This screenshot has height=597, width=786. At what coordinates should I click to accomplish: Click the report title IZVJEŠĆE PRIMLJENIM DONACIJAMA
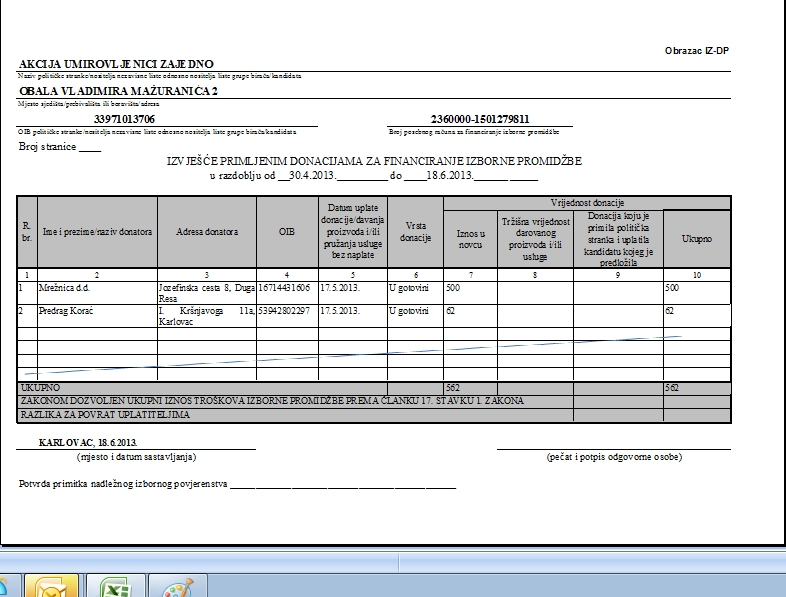coord(374,161)
